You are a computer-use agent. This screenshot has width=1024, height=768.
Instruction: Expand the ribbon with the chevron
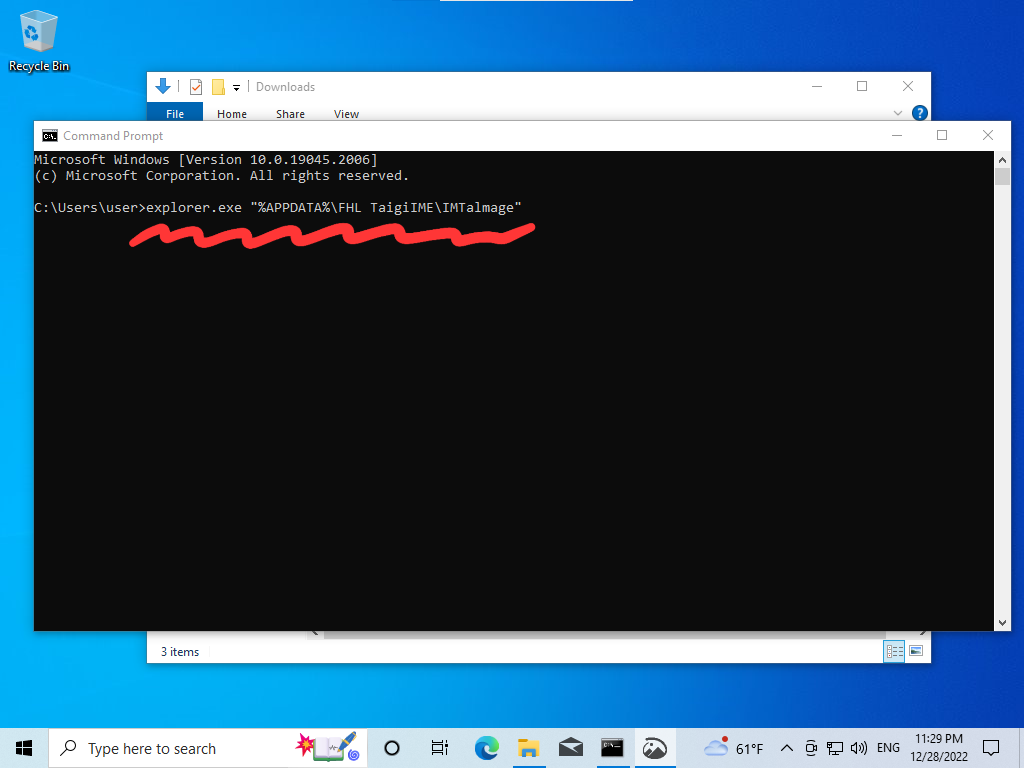click(x=898, y=113)
